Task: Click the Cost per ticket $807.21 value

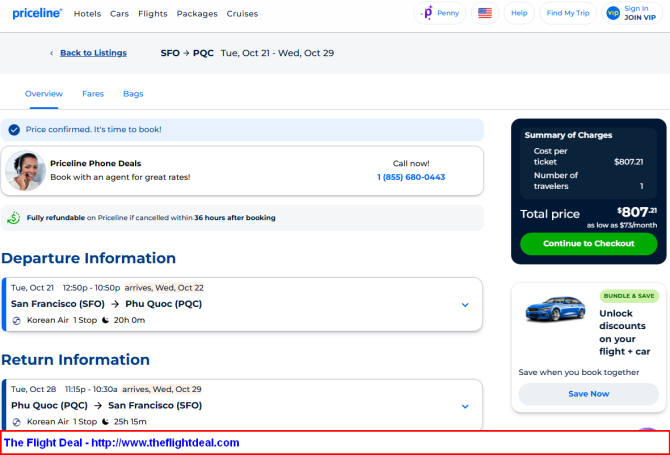Action: 628,162
